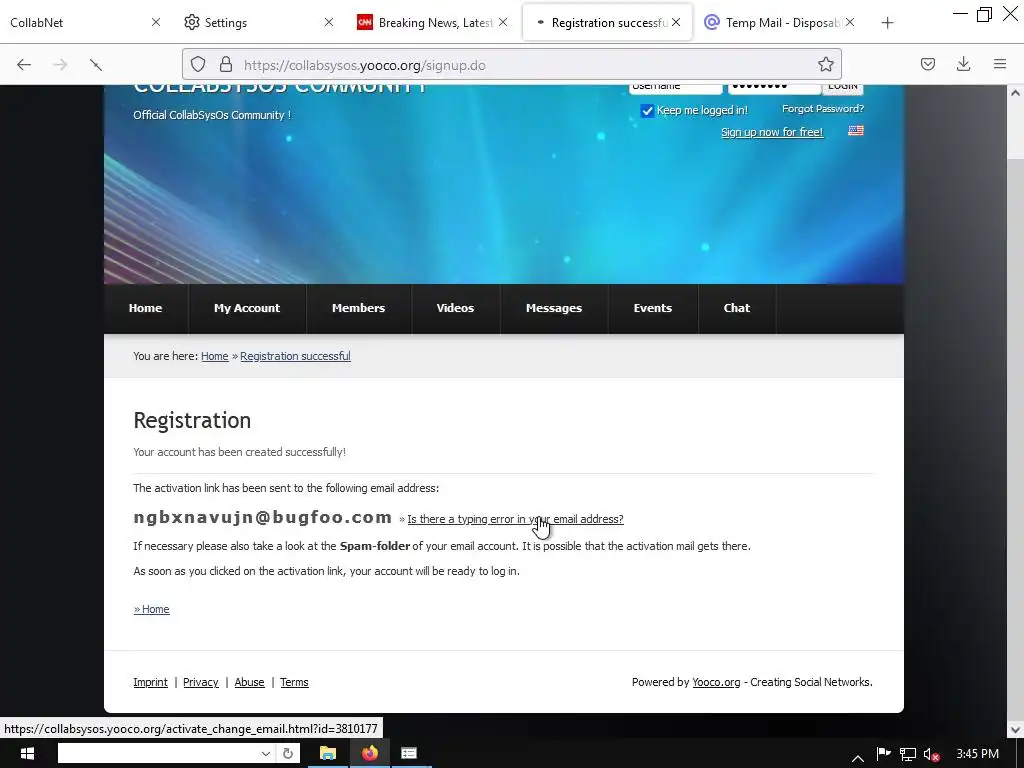Open the Chat section
Viewport: 1024px width, 768px height.
[737, 308]
